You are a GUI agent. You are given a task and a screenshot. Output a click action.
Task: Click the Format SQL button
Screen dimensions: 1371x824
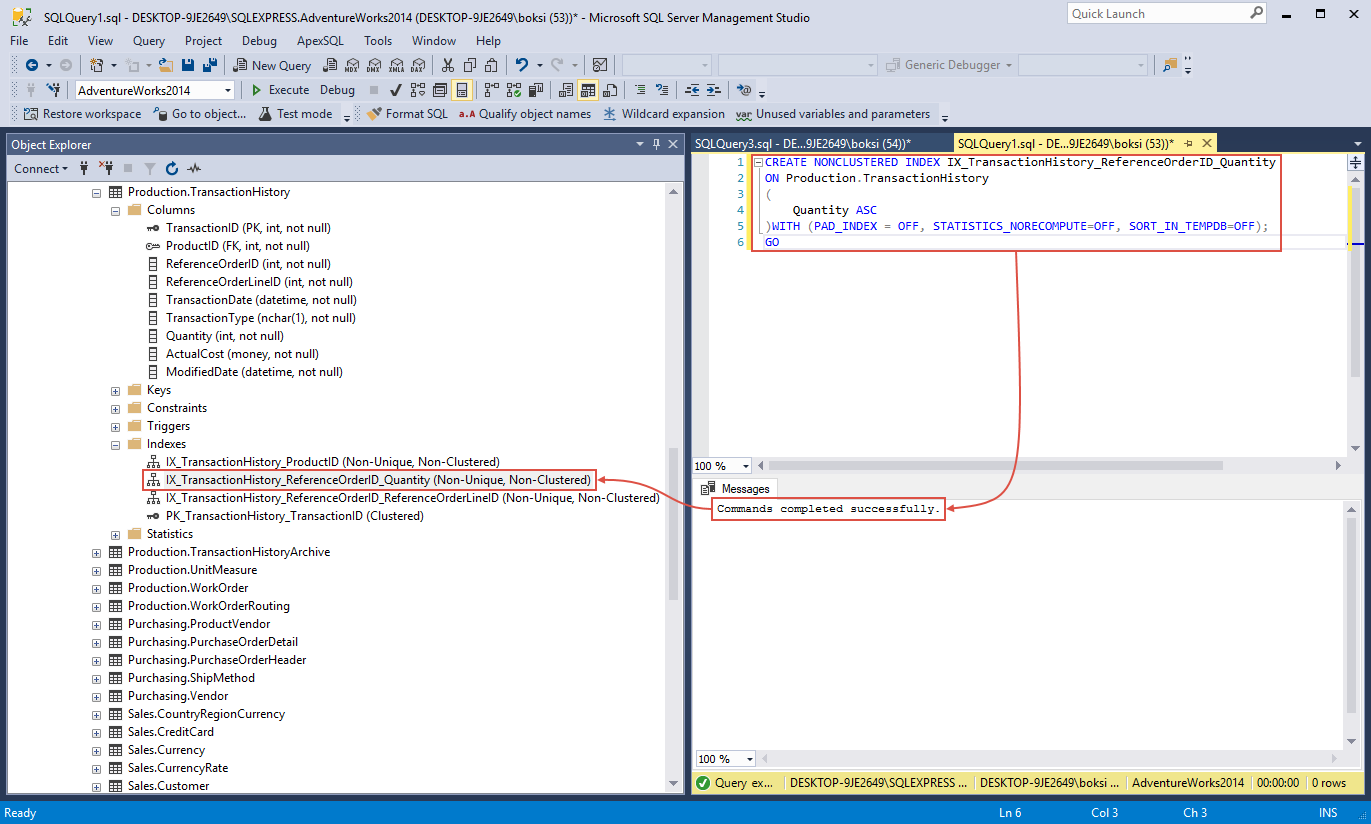pyautogui.click(x=407, y=114)
